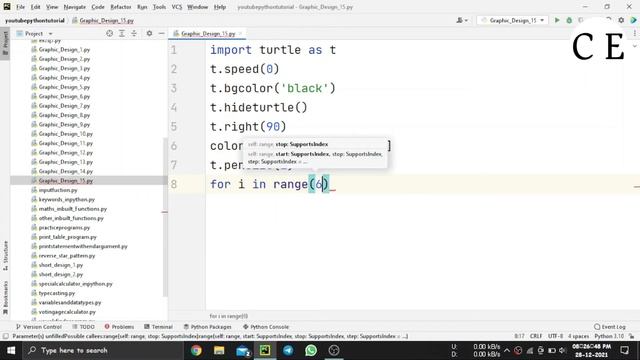Open the Python Console tool window
The width and height of the screenshot is (640, 360).
tap(266, 327)
